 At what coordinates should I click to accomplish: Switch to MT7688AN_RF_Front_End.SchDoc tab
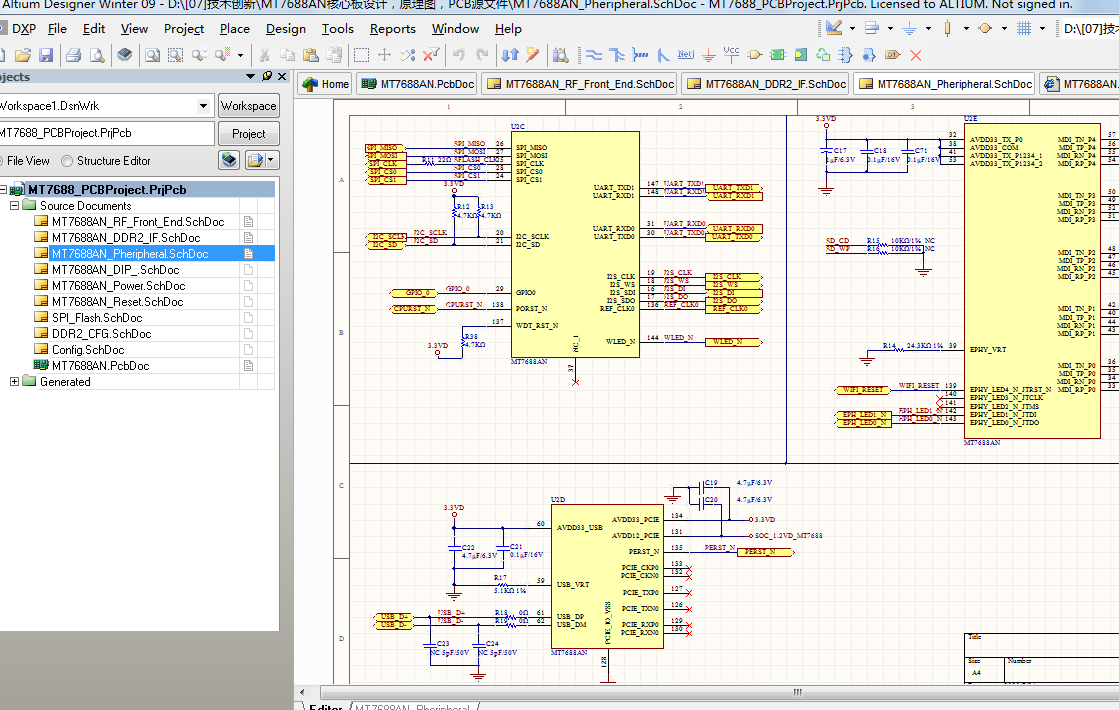coord(579,84)
